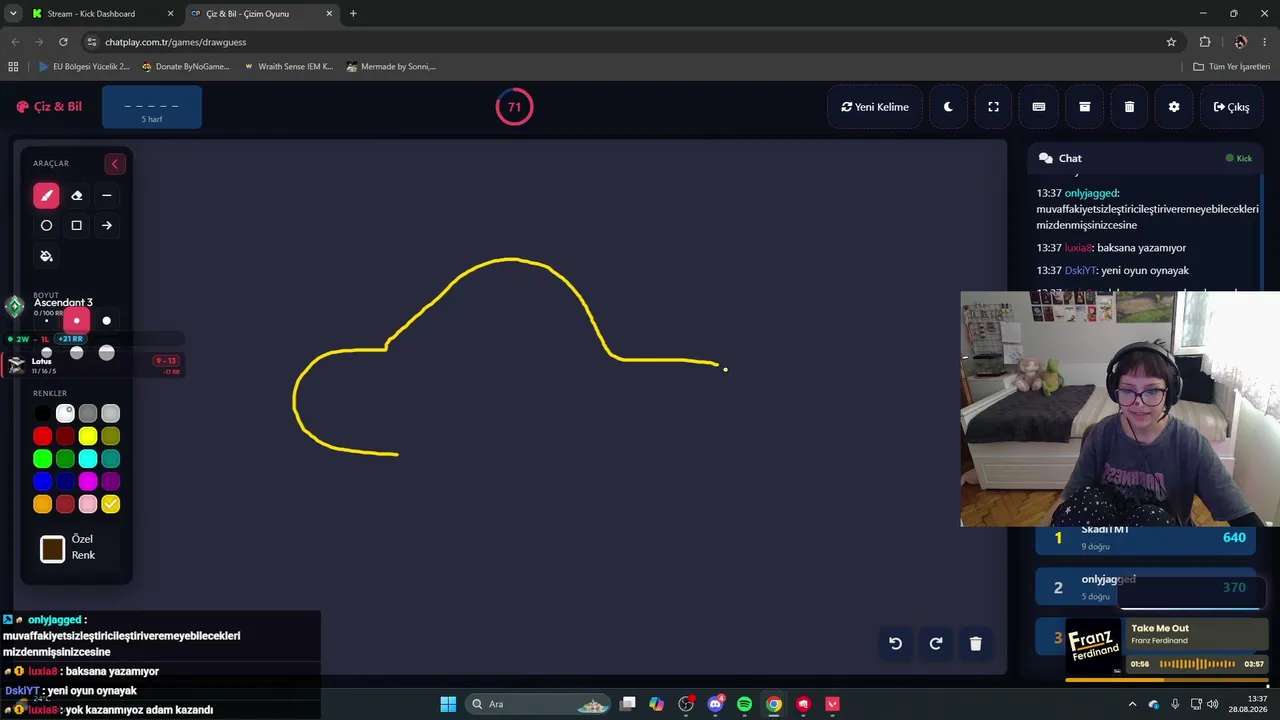Choose the highlighted medium brush size
The width and height of the screenshot is (1280, 720).
(x=76, y=321)
